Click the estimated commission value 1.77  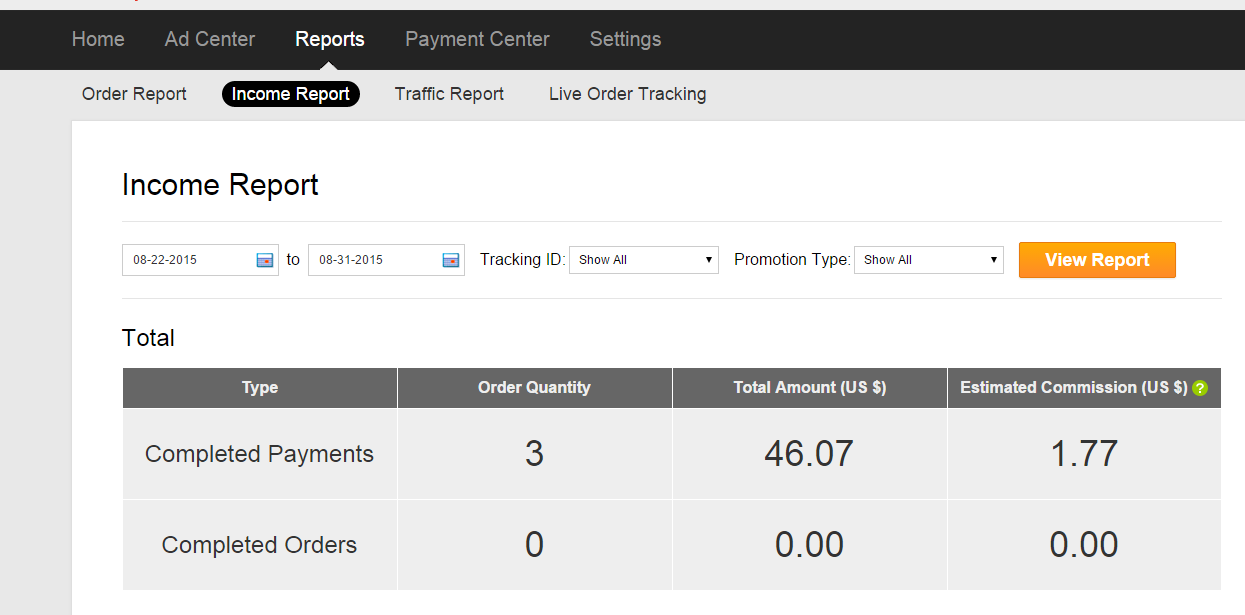1084,454
